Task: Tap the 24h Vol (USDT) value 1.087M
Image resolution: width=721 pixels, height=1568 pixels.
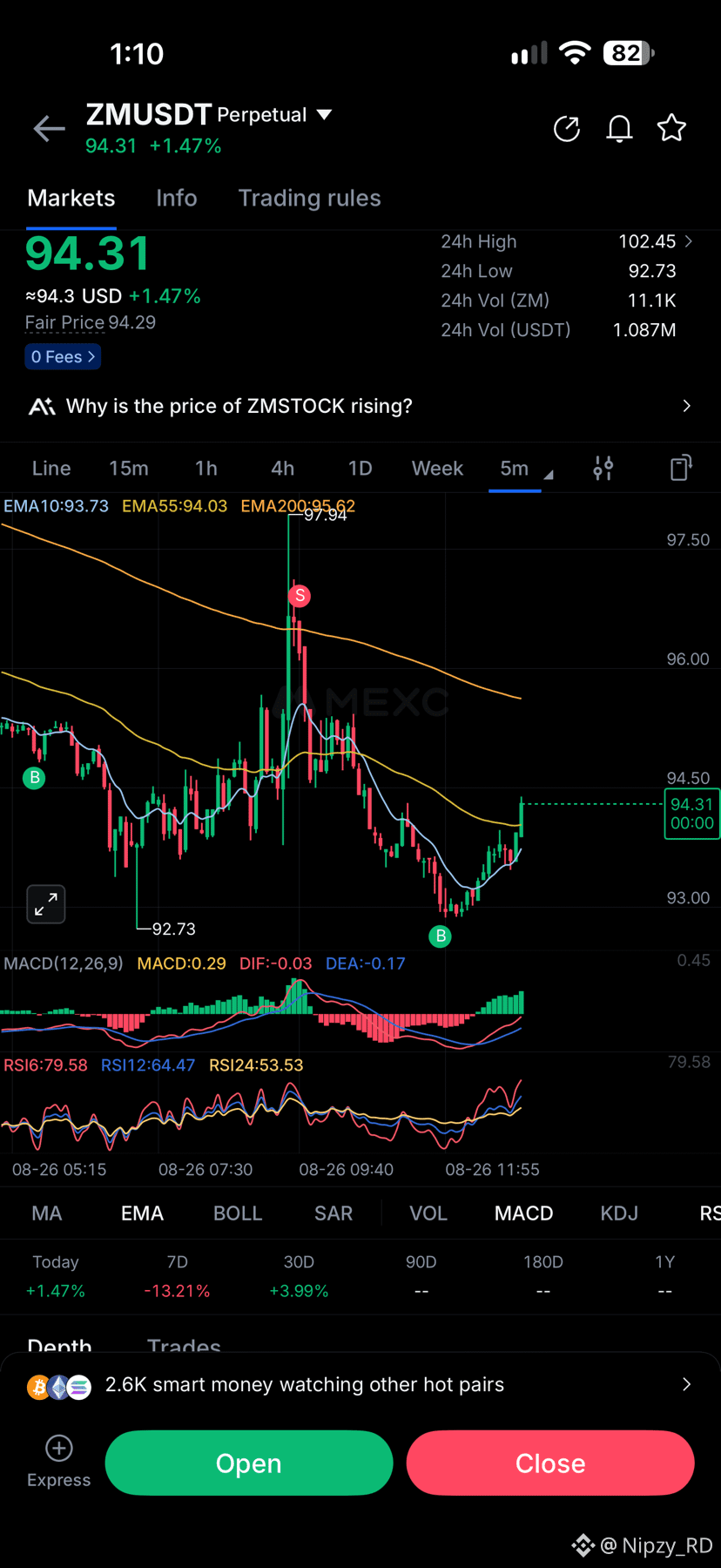Action: 644,330
